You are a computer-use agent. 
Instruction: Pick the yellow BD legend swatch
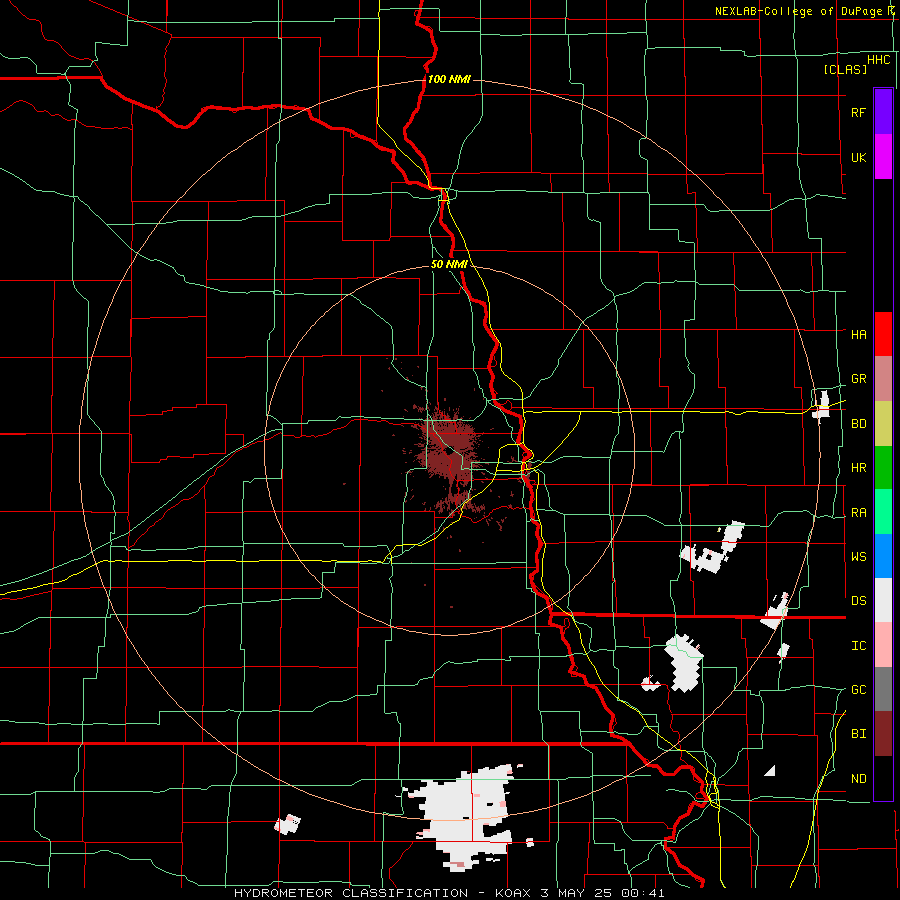[883, 424]
